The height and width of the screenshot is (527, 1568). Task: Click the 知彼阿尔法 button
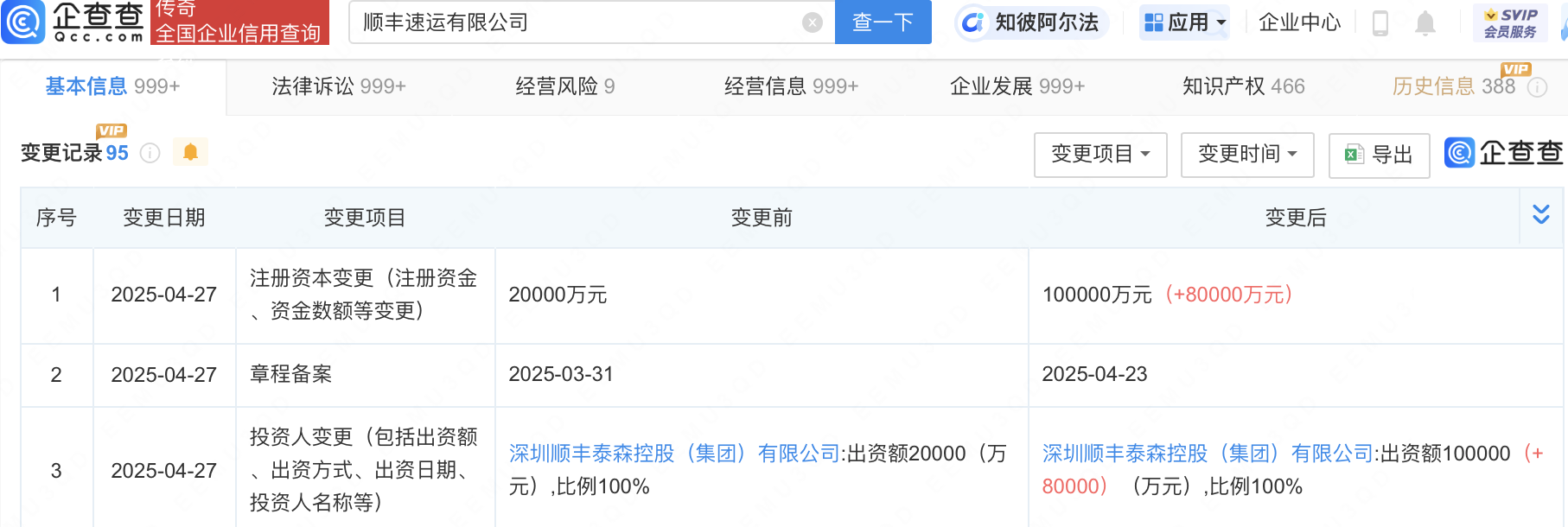[1032, 22]
